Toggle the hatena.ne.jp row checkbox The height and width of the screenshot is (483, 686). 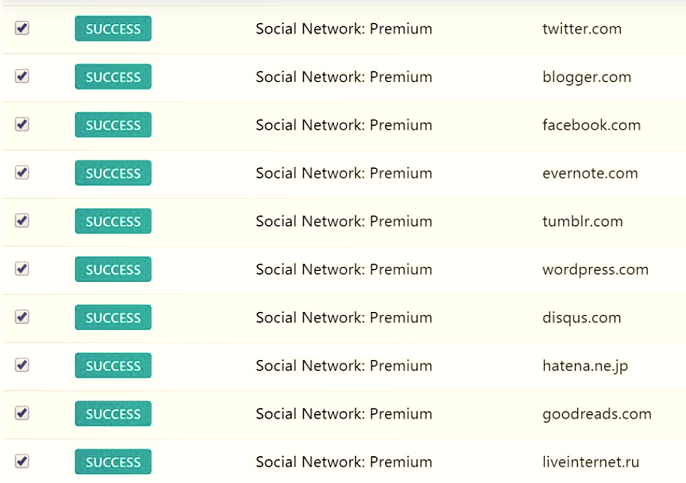click(22, 365)
